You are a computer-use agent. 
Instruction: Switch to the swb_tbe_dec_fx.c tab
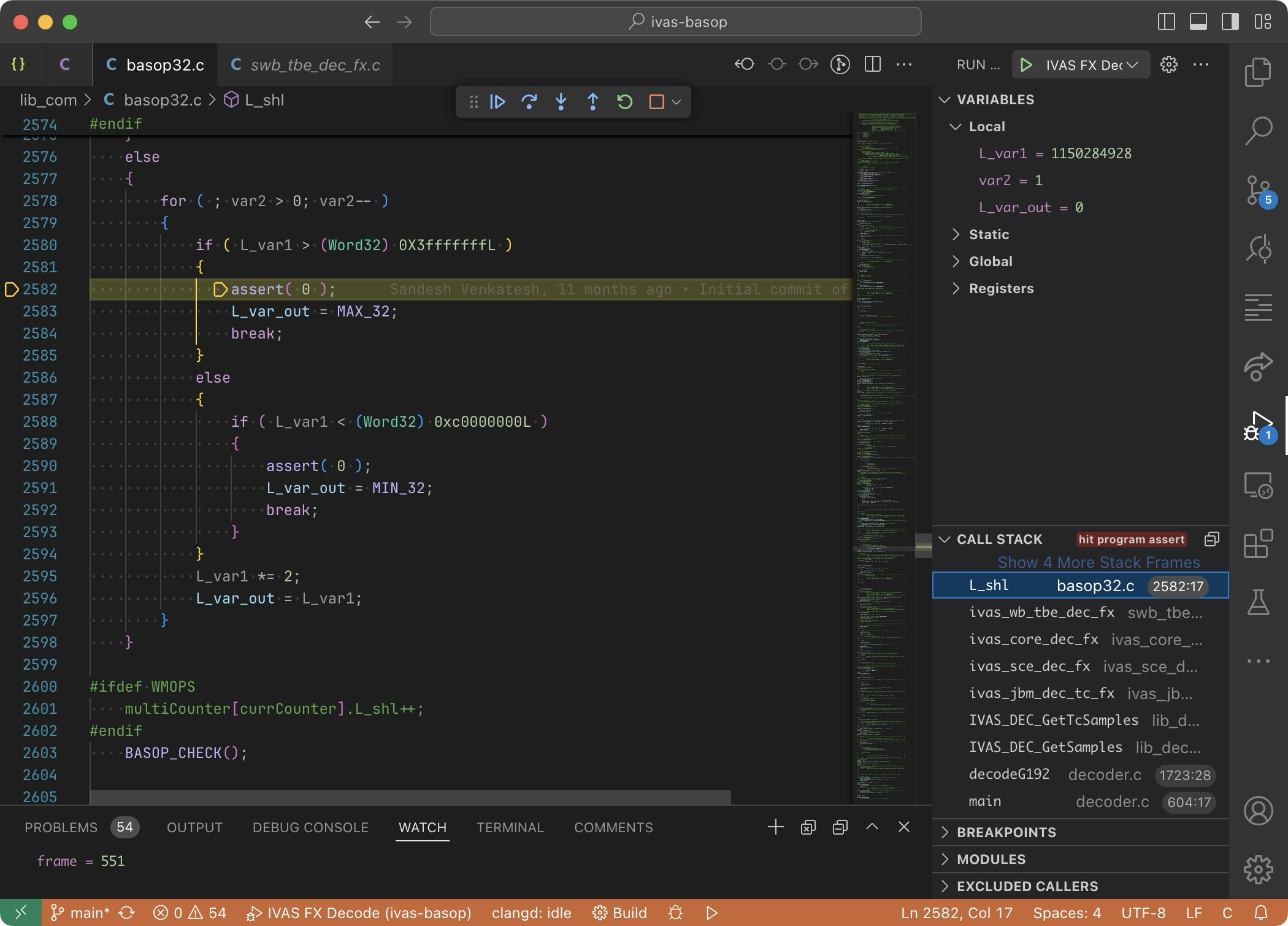point(315,65)
